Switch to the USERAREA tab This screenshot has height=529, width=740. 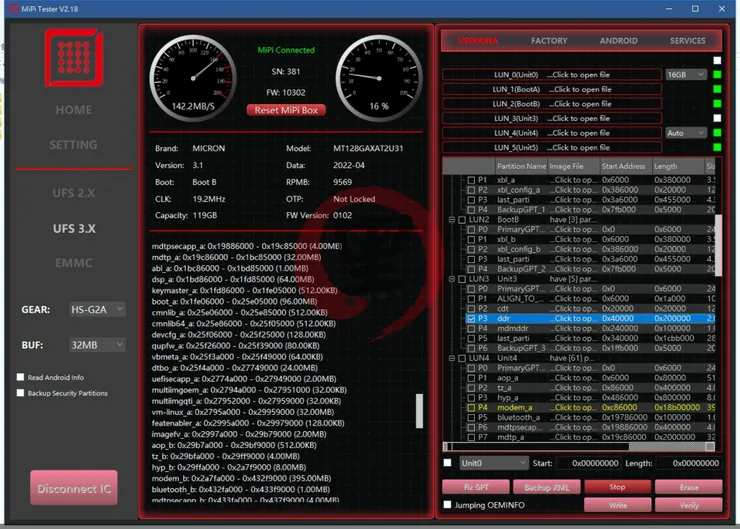pyautogui.click(x=478, y=41)
